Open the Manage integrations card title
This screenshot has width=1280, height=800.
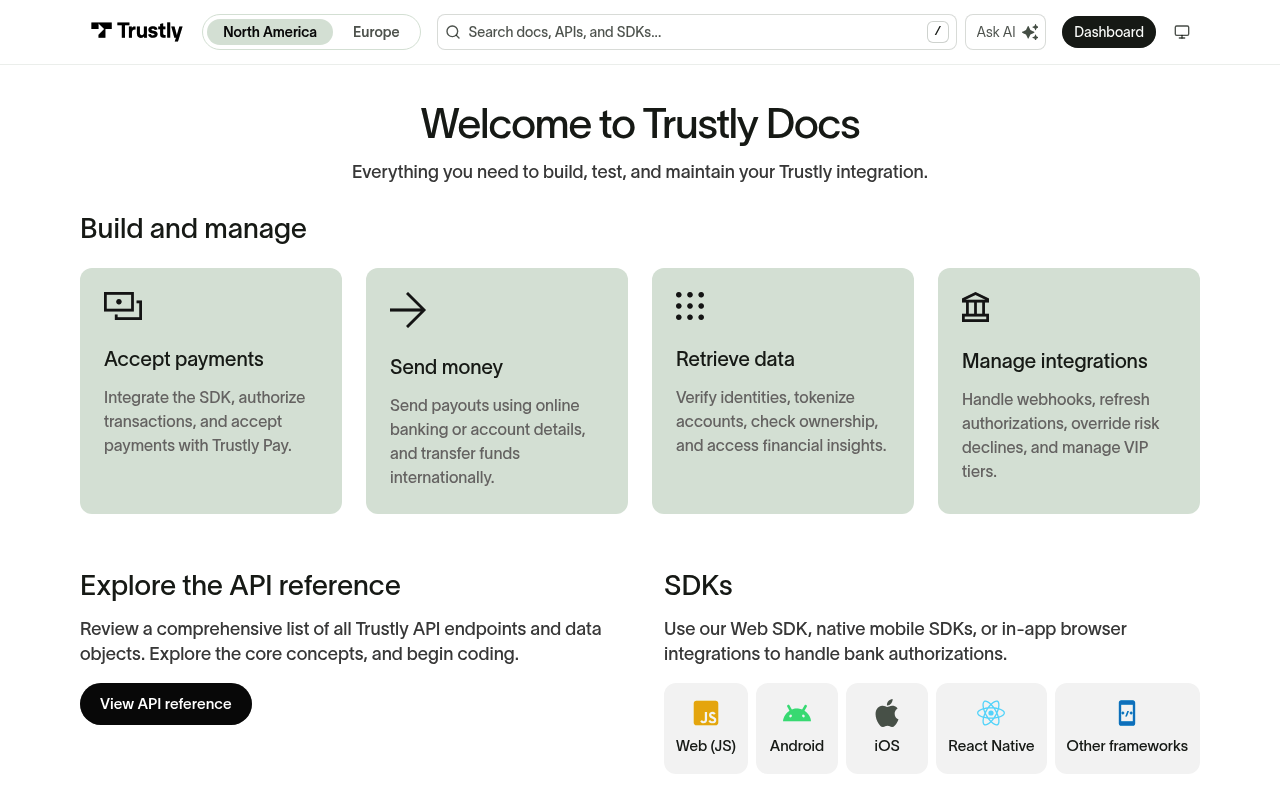pos(1055,361)
